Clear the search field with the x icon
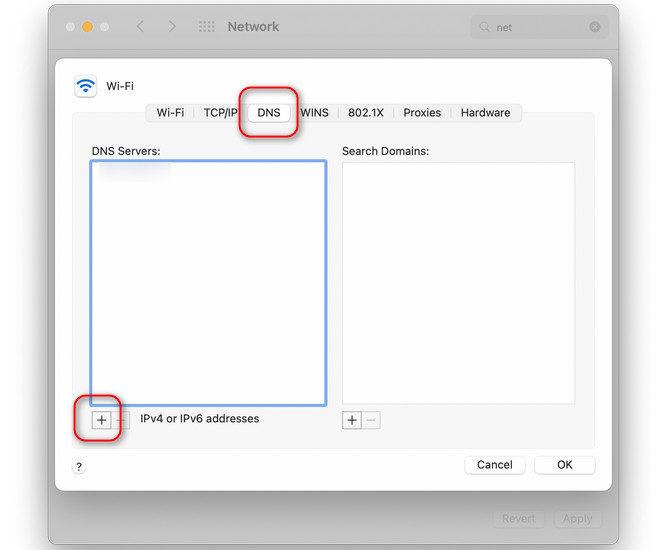Screen dimensions: 667x550 (595, 27)
